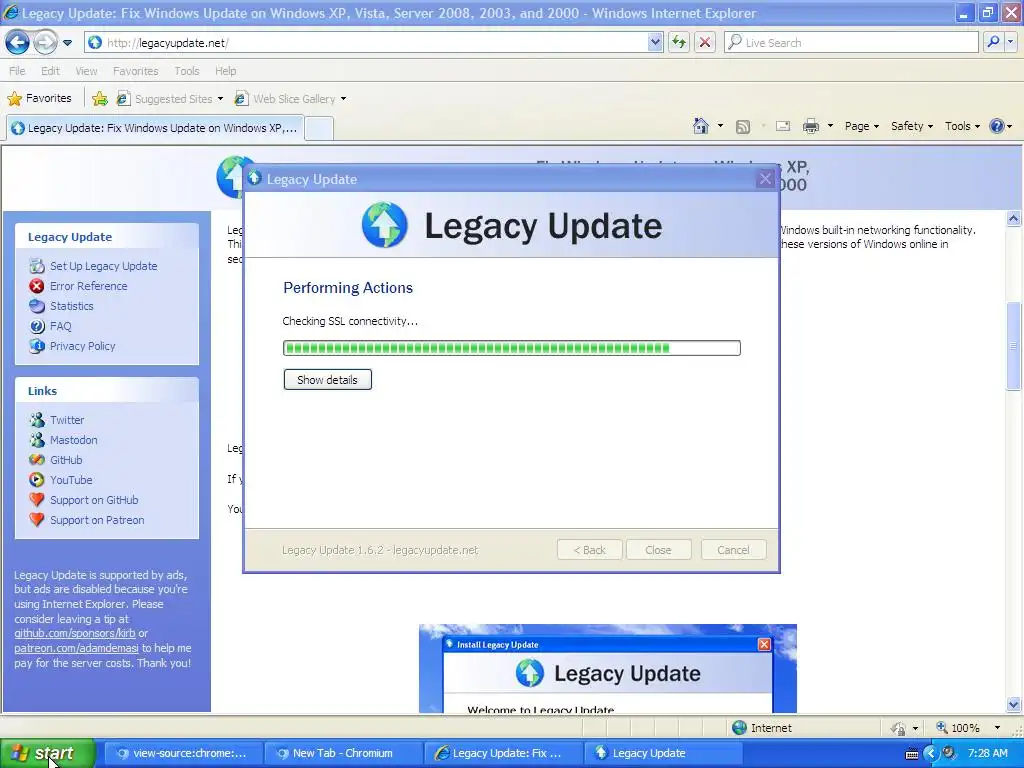Click the Error Reference red X icon
This screenshot has width=1024, height=768.
point(37,286)
